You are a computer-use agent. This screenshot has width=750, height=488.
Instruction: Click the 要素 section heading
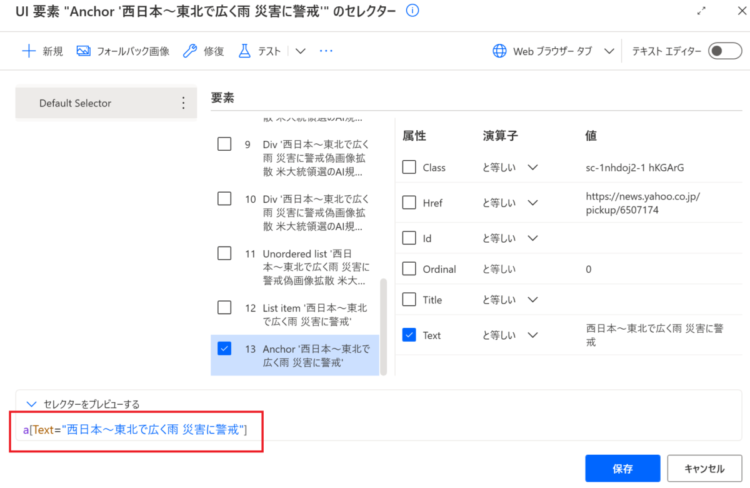tap(222, 98)
